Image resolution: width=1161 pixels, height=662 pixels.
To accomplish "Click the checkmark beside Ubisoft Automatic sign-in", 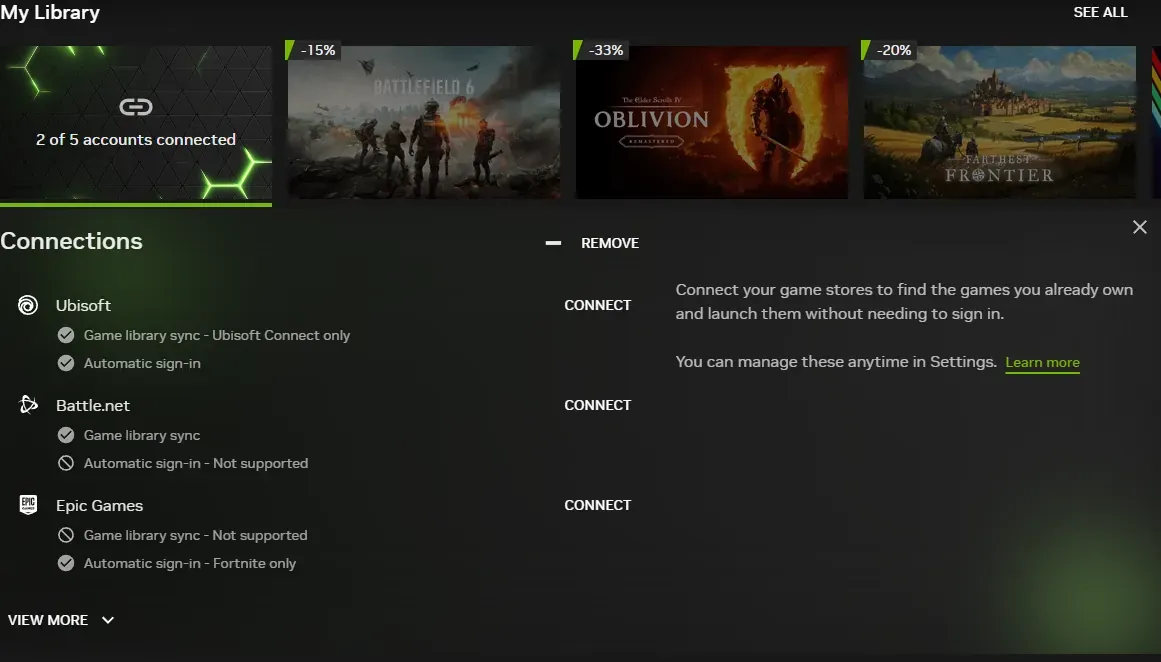I will [66, 363].
